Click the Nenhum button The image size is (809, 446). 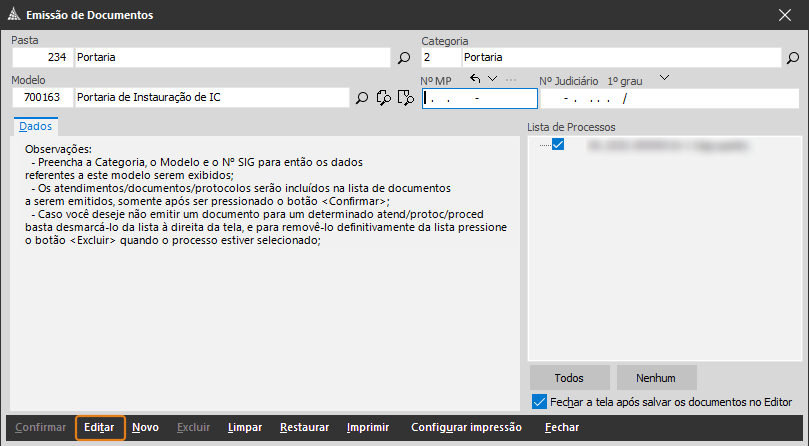click(656, 378)
